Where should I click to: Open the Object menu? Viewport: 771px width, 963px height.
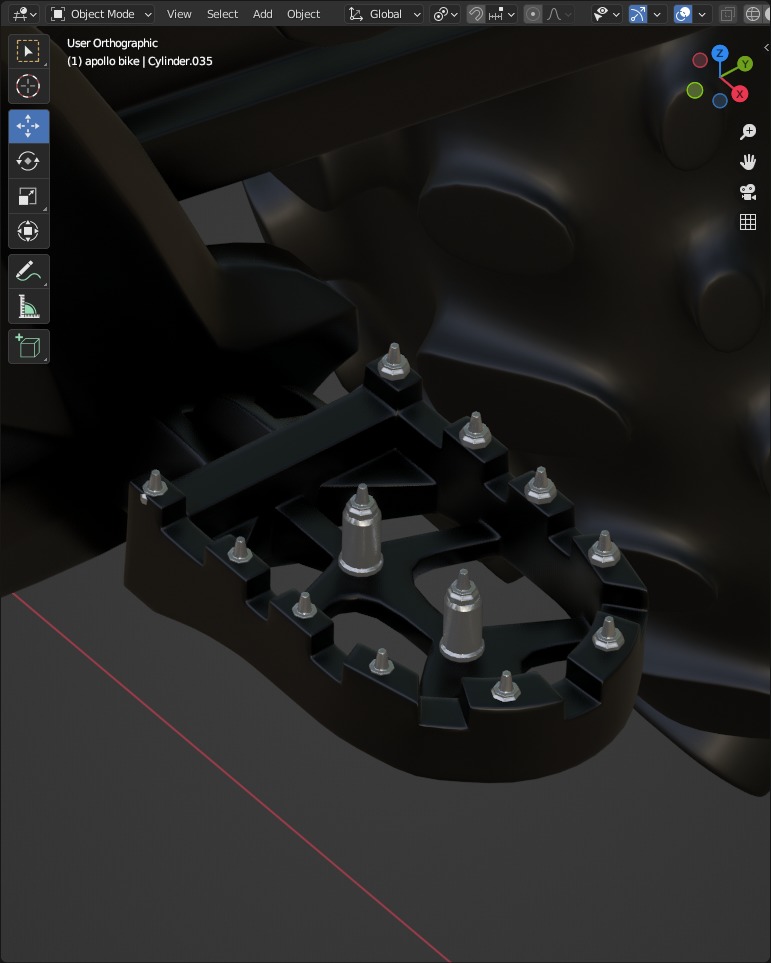pyautogui.click(x=303, y=14)
